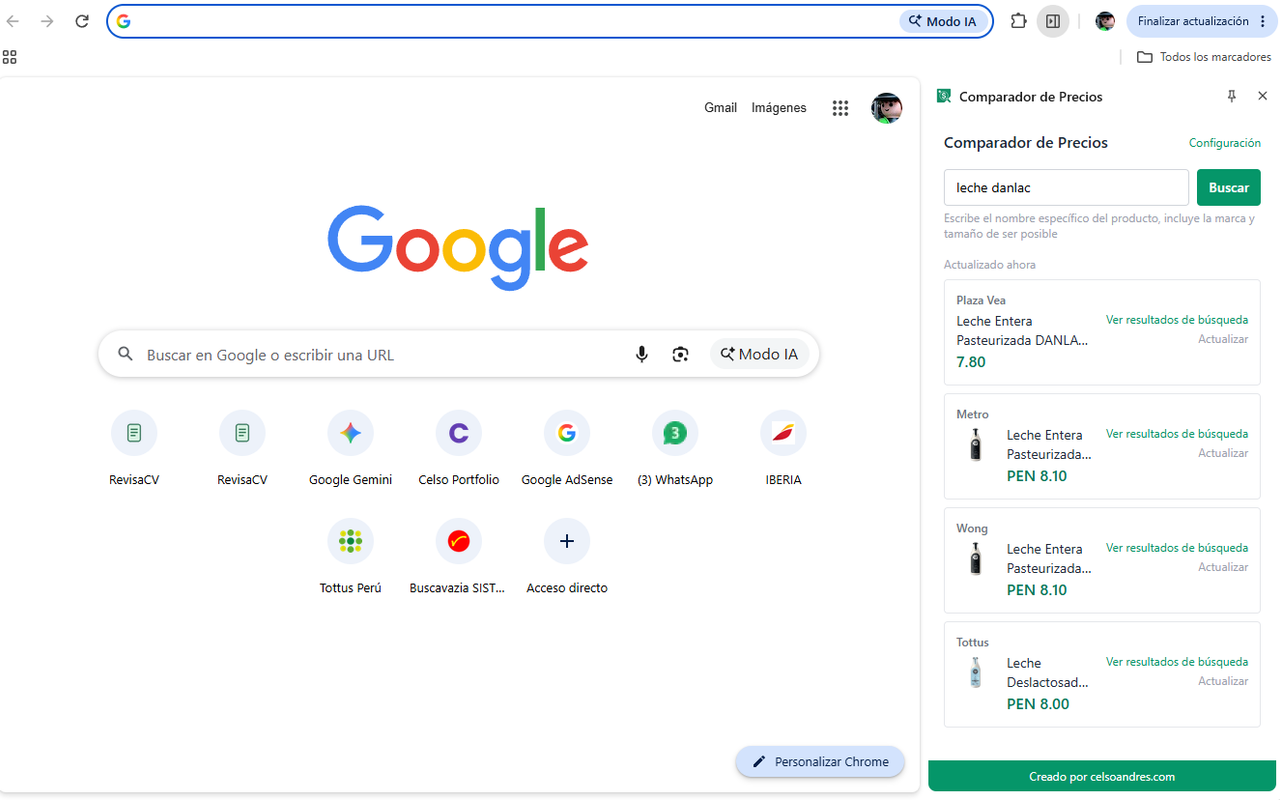Focus the leche danlac product input

(x=1066, y=188)
